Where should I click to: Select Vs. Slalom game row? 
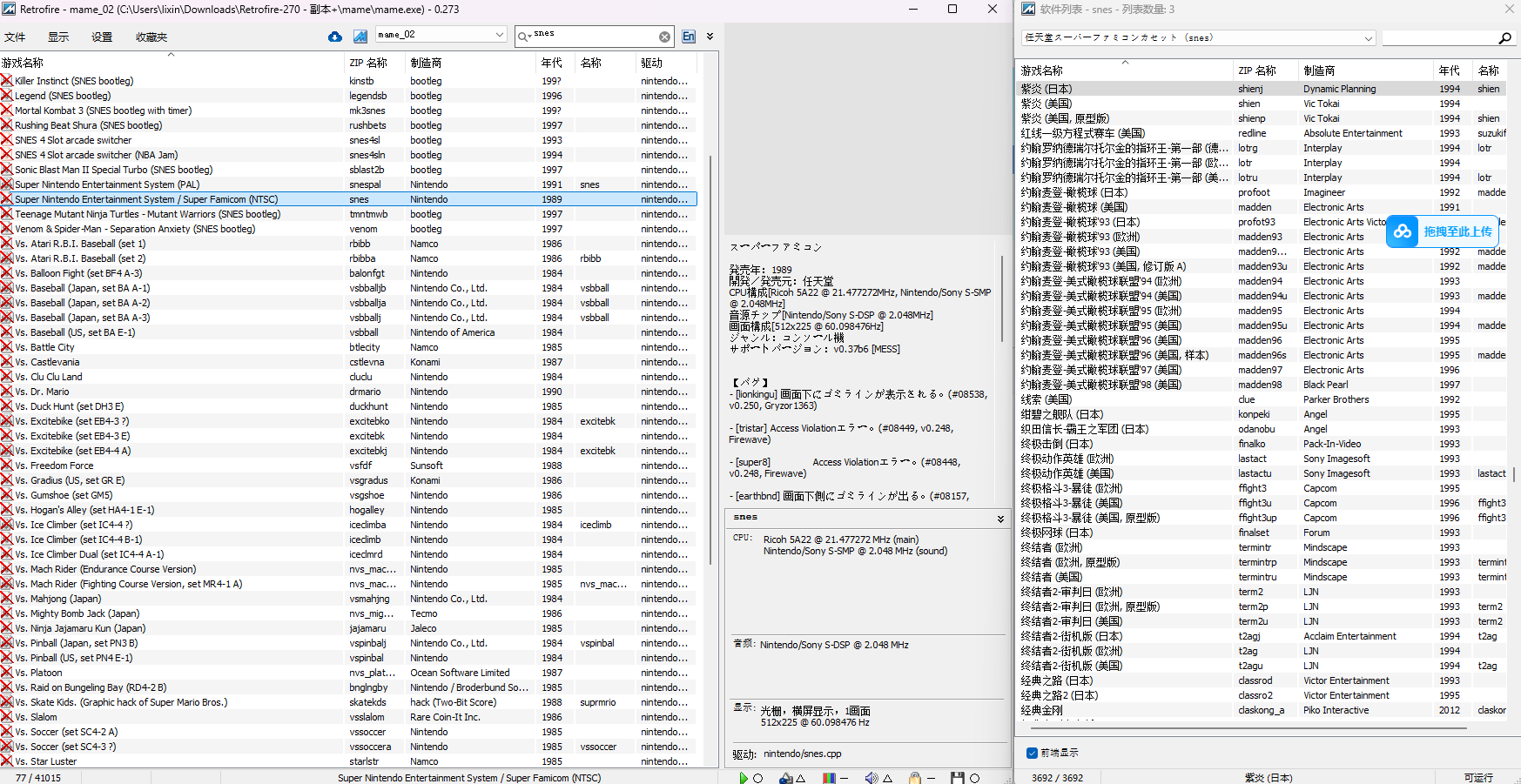tap(348, 717)
